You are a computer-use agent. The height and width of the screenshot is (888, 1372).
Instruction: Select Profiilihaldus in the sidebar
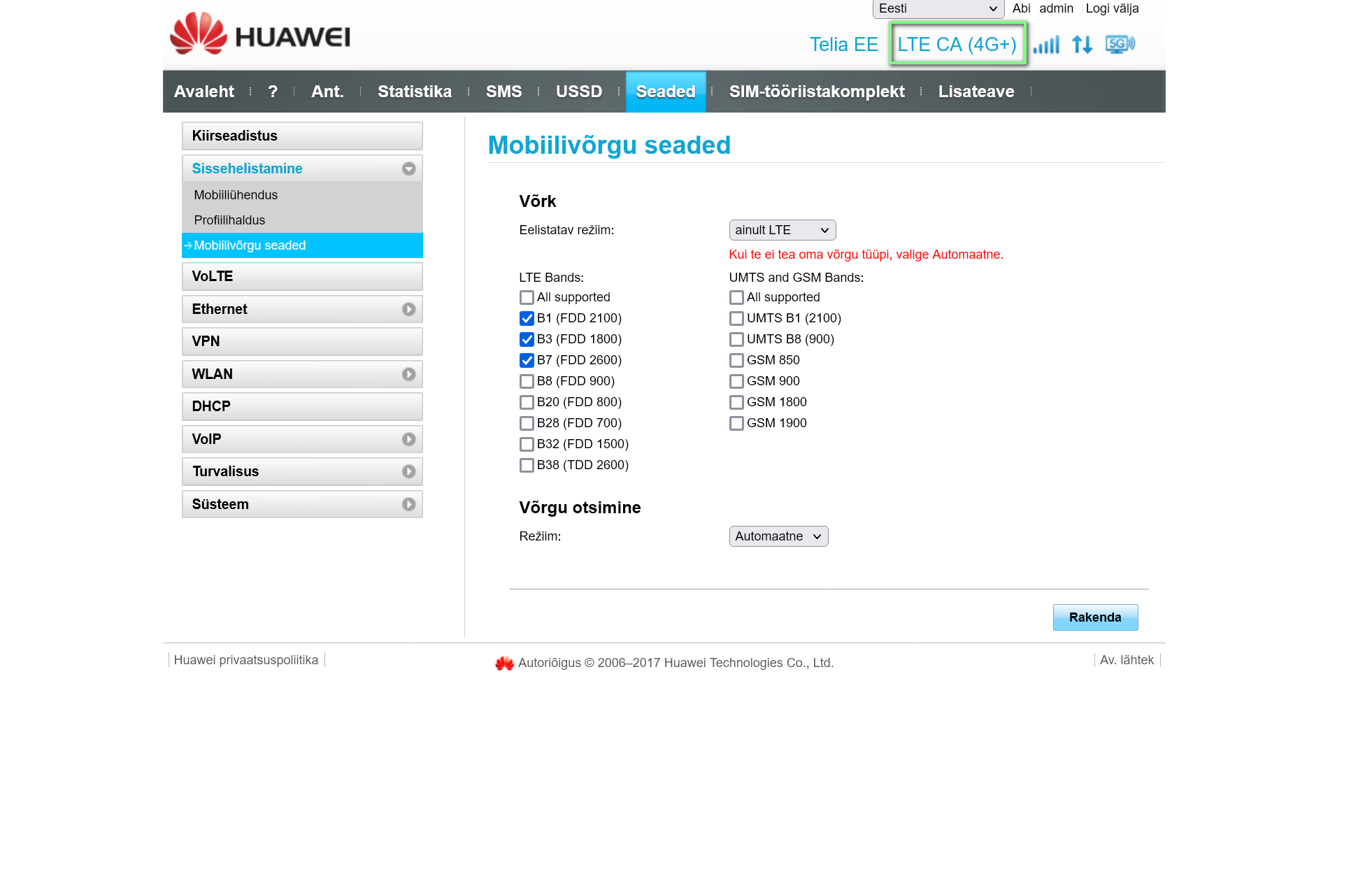point(229,220)
